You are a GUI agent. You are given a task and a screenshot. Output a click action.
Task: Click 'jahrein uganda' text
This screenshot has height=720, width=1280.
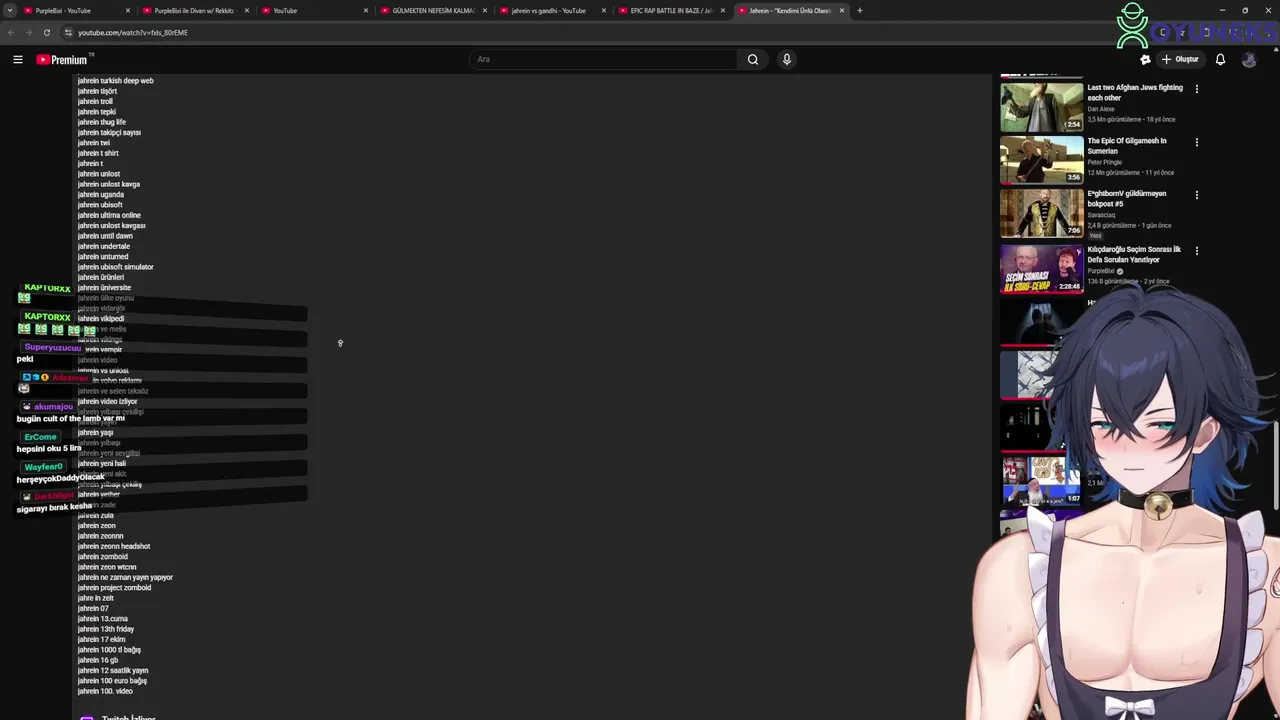coord(101,195)
